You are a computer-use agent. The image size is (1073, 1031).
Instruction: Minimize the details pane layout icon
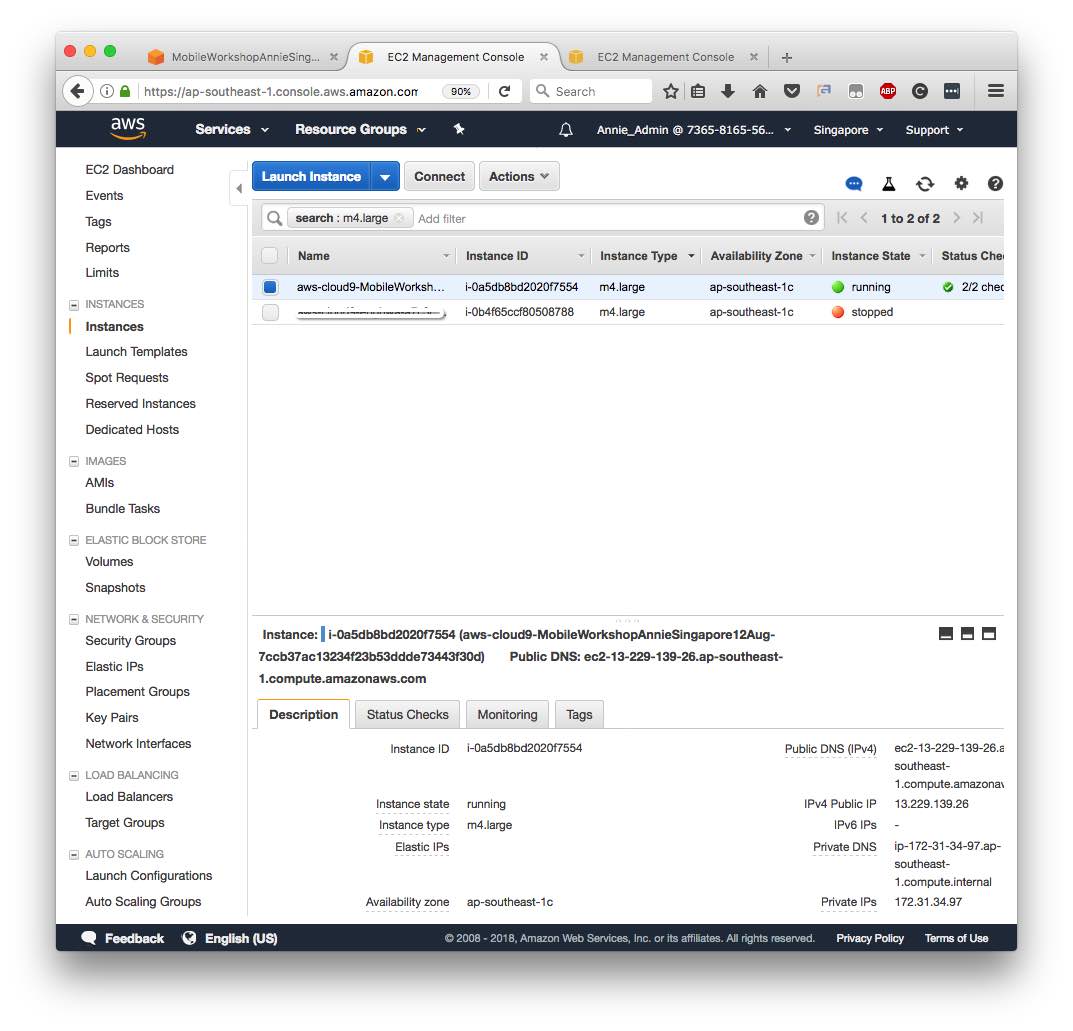coord(946,634)
